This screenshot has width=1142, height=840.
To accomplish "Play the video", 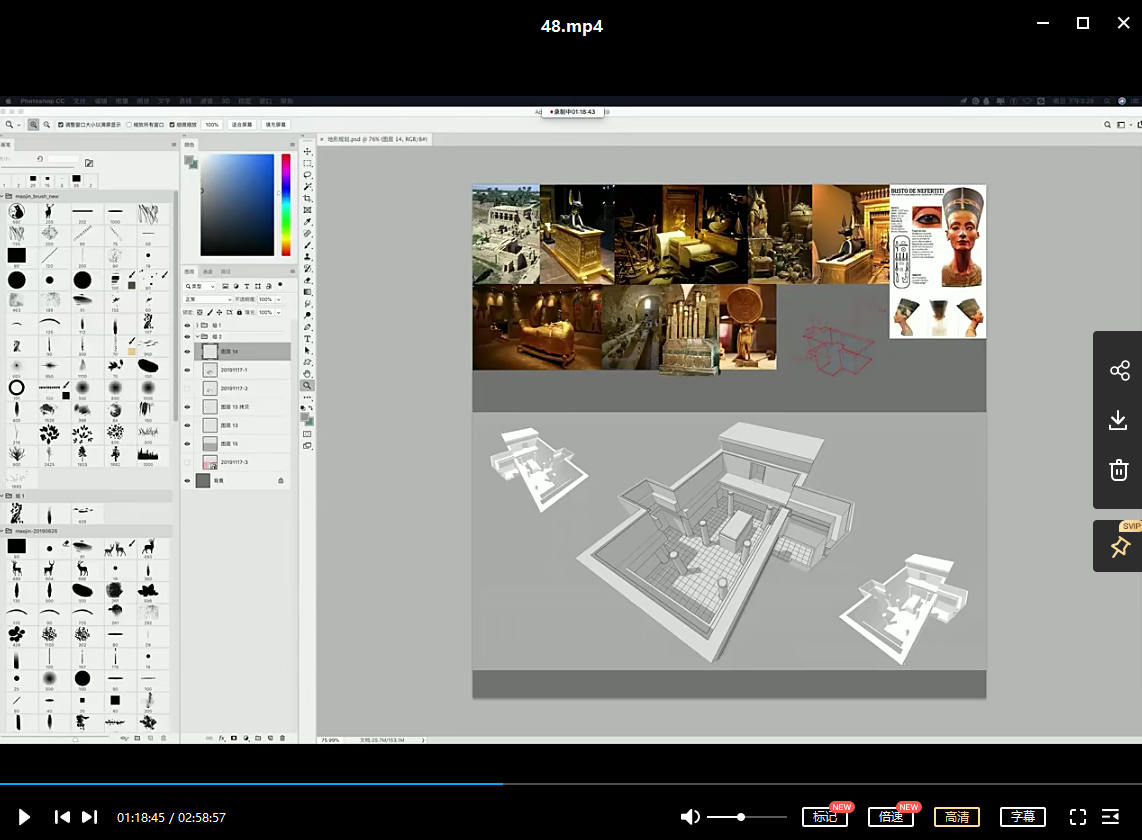I will (24, 817).
